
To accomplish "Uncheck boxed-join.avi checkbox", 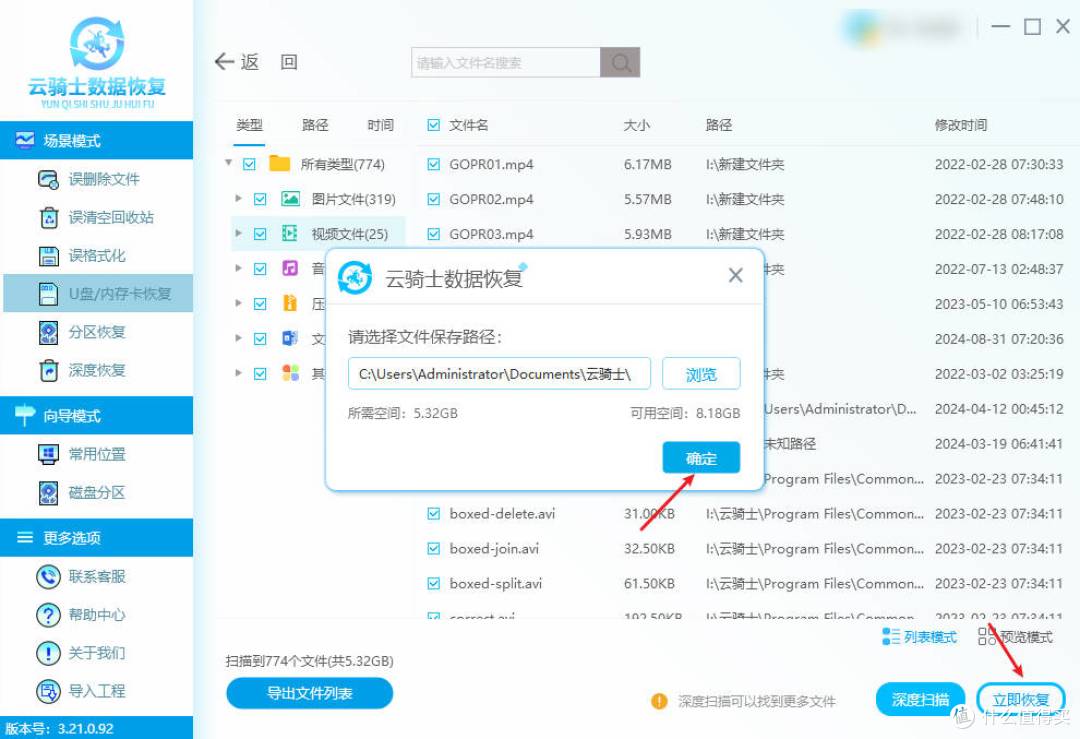I will [x=433, y=549].
